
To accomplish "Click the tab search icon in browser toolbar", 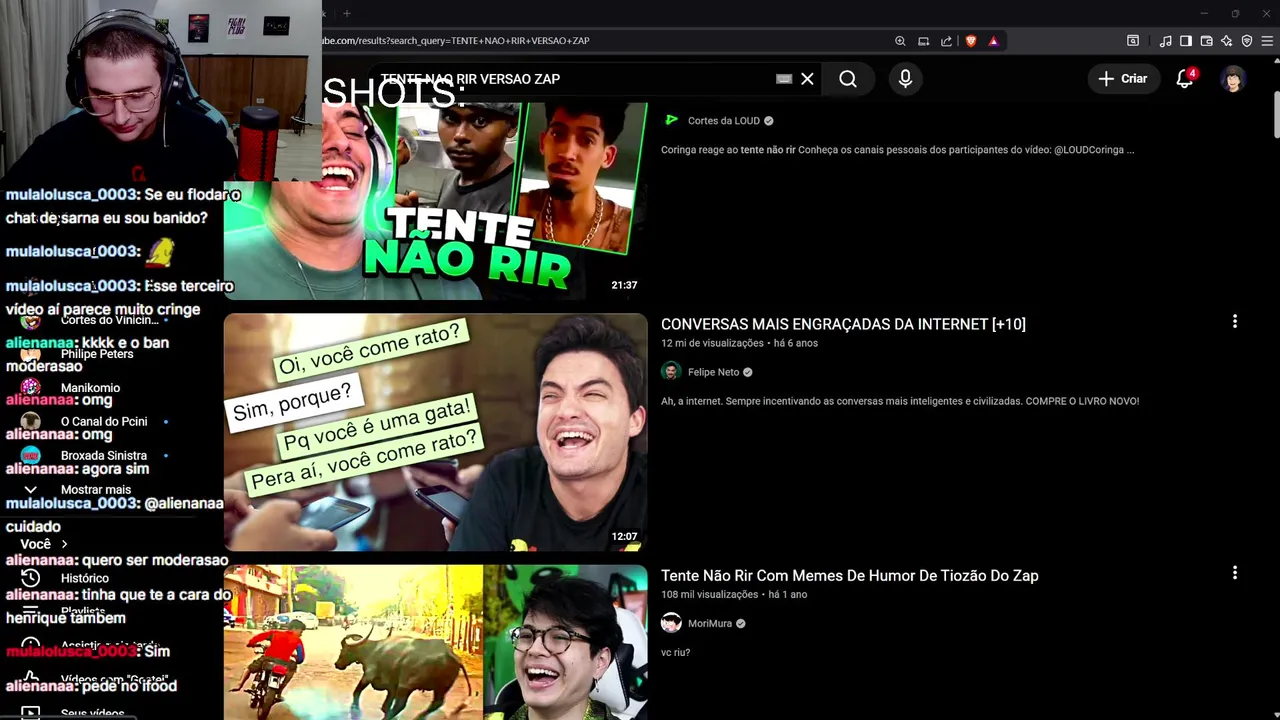I will [x=1133, y=41].
